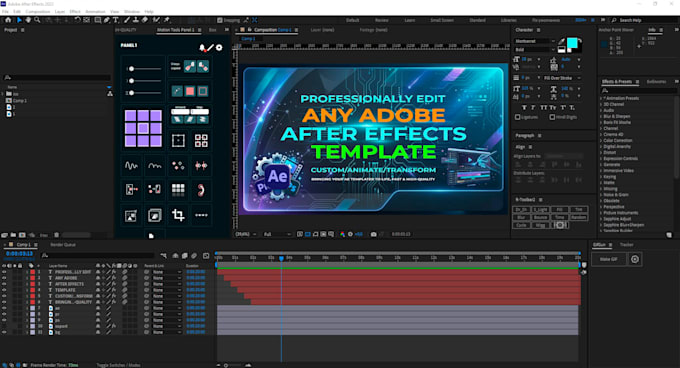Image resolution: width=680 pixels, height=368 pixels.
Task: Switch to the Motion Tools Panel 1 tab
Action: 176,30
